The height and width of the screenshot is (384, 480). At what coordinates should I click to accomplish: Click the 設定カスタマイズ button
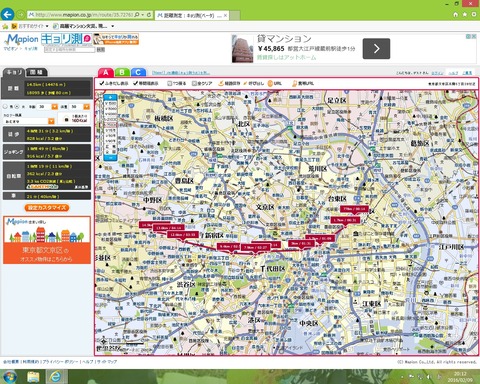point(47,208)
